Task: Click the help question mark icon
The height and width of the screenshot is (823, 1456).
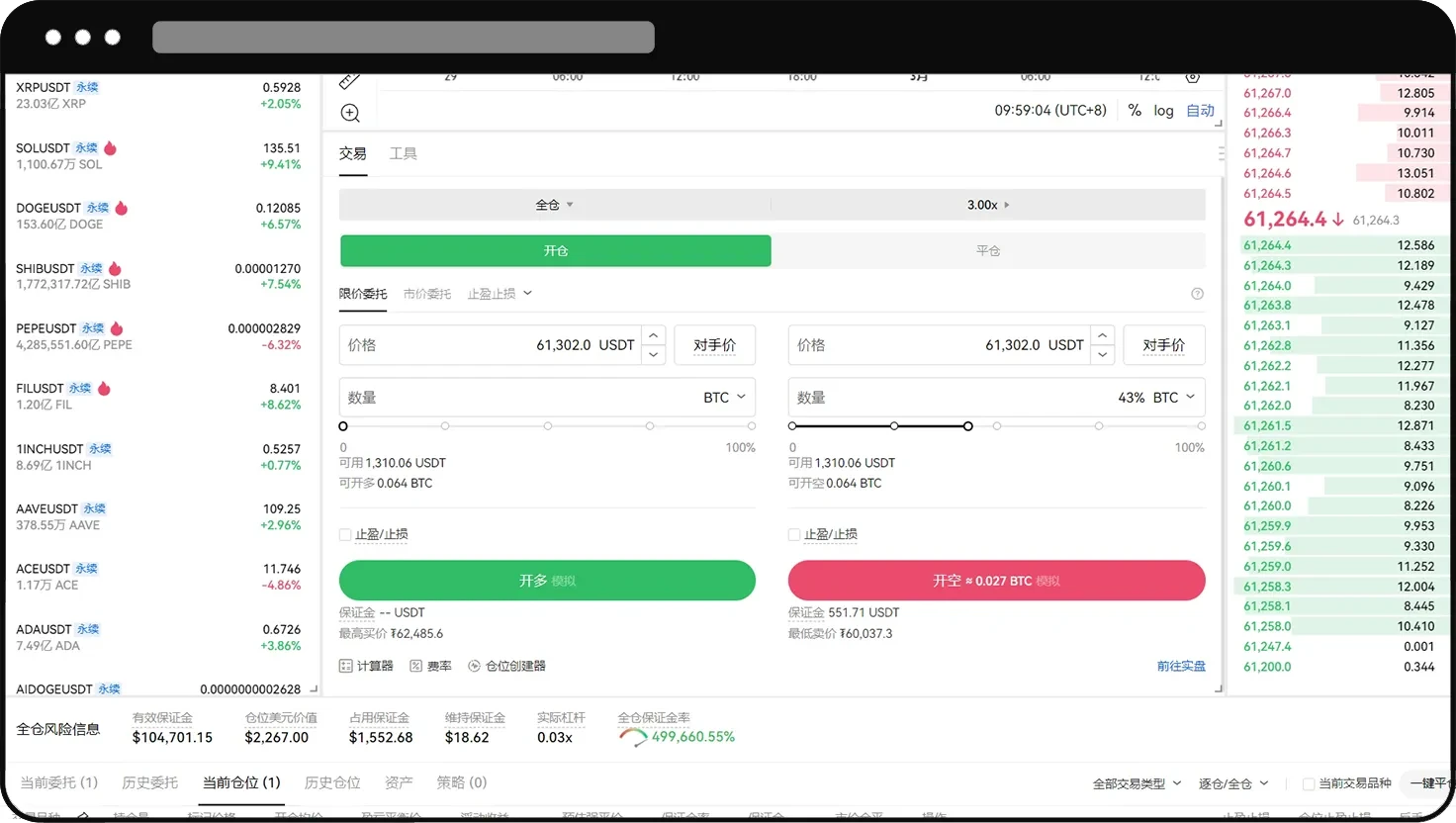Action: (1197, 293)
